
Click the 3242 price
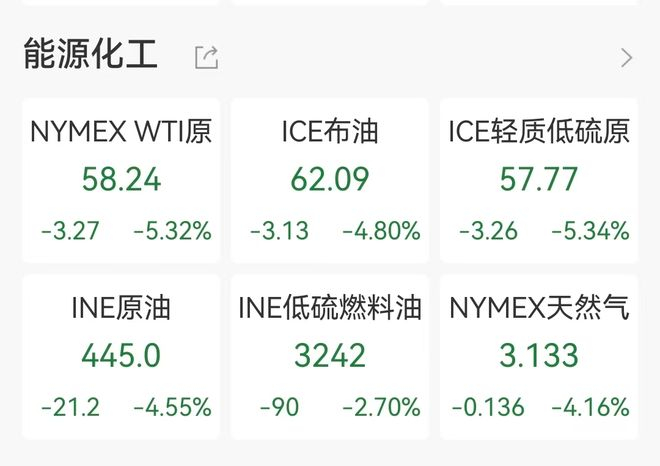330,356
